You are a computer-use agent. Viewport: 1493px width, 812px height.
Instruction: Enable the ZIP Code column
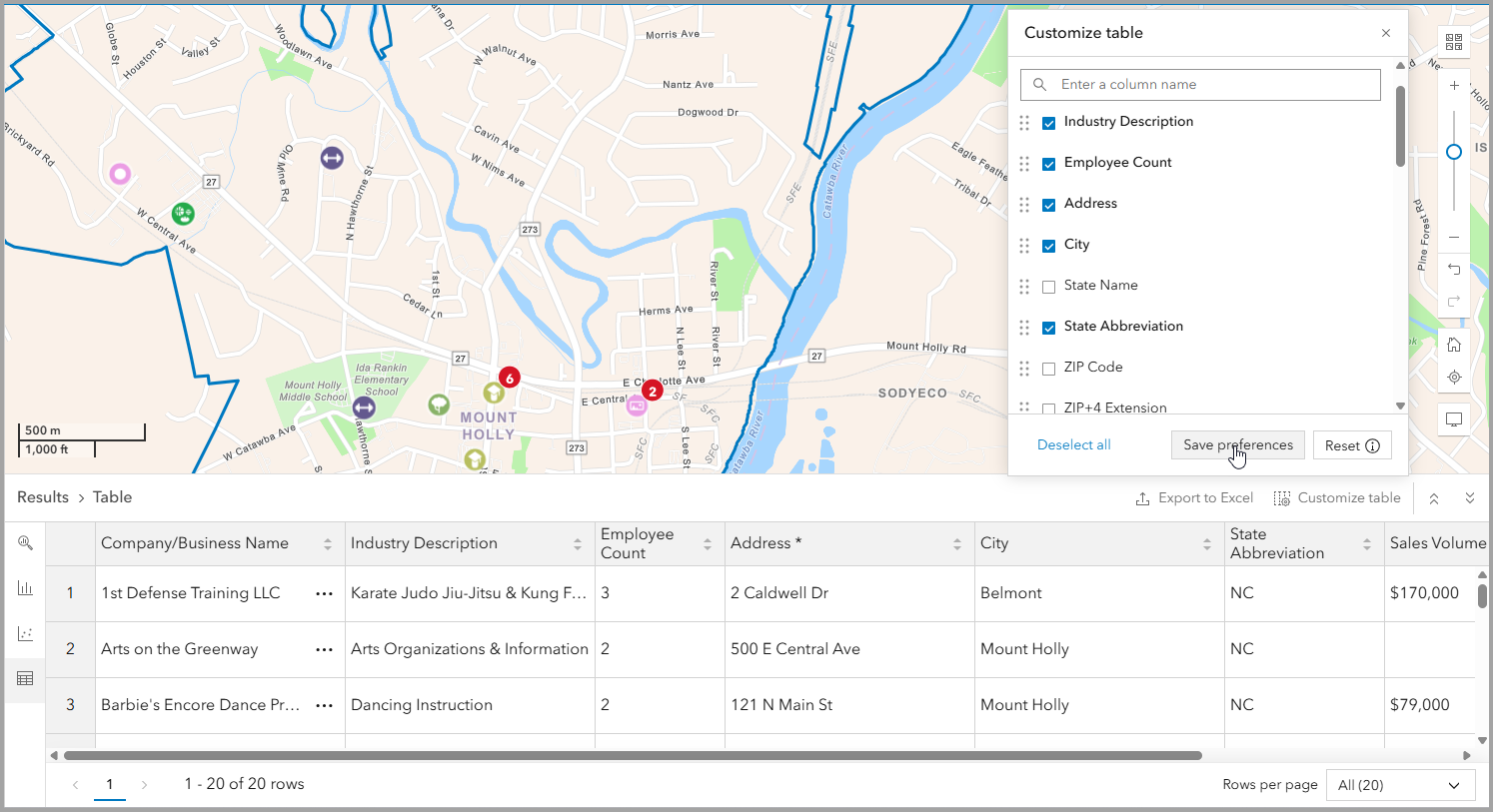(x=1048, y=369)
